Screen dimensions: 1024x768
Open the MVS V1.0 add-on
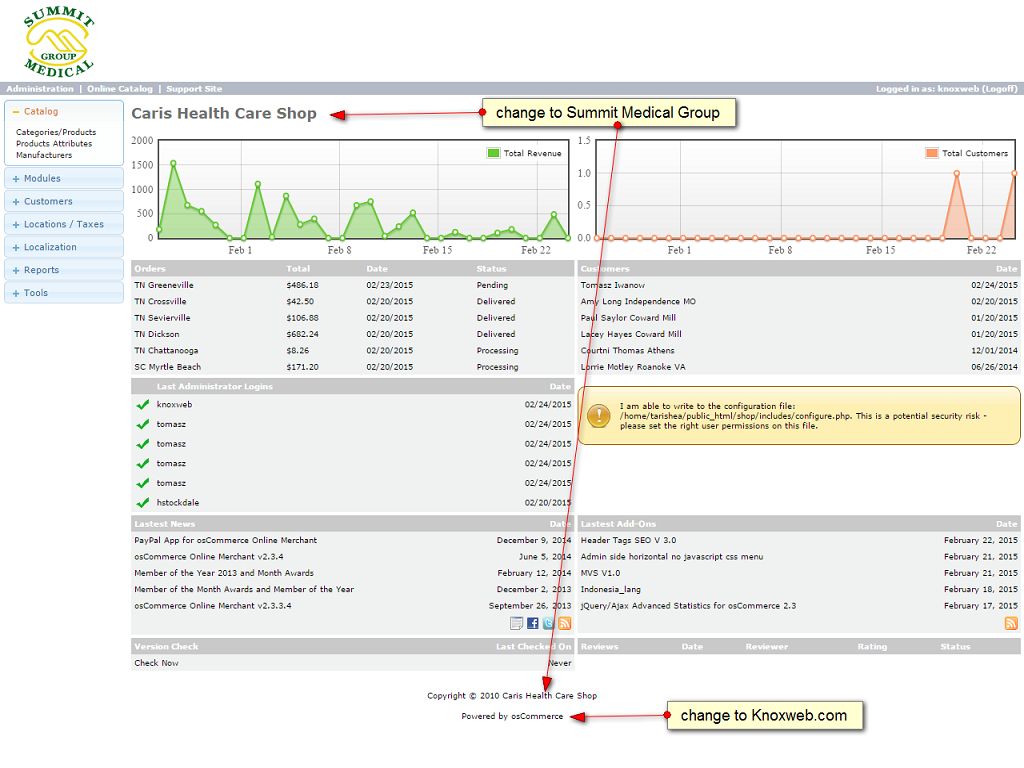(x=600, y=573)
